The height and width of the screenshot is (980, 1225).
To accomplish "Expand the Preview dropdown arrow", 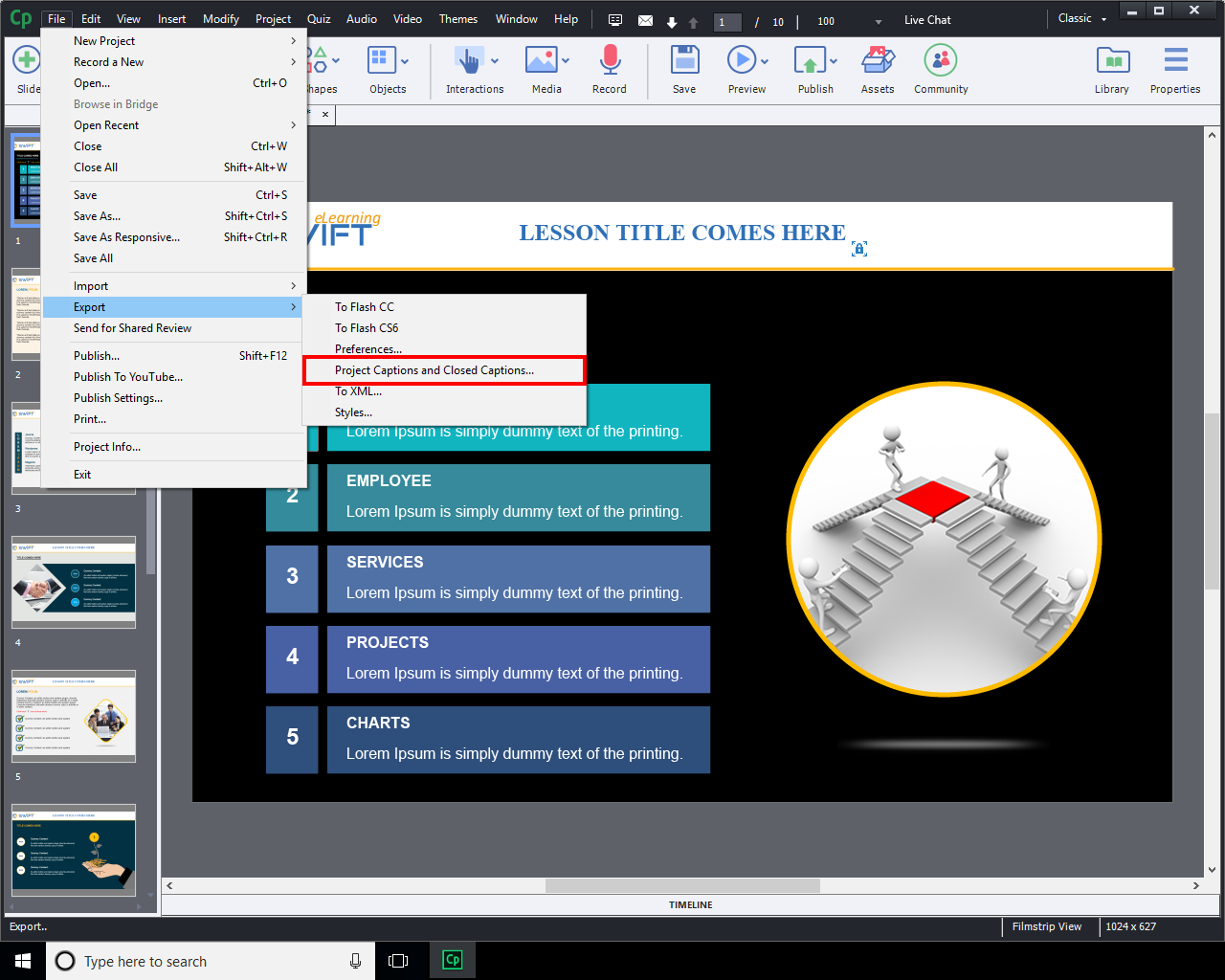I will pos(764,61).
